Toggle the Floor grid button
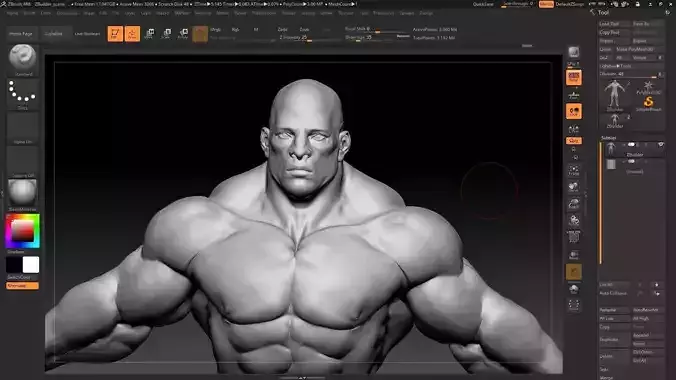 click(x=574, y=95)
